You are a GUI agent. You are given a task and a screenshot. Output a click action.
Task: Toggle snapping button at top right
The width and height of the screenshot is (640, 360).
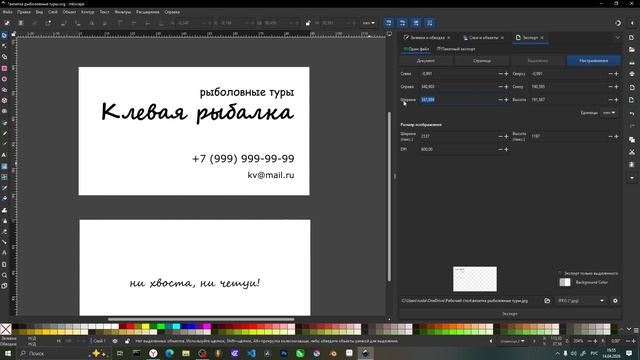pos(618,23)
